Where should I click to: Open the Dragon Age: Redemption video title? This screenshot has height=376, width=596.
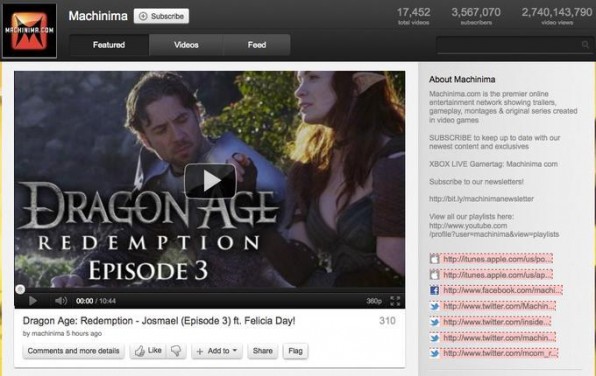159,321
